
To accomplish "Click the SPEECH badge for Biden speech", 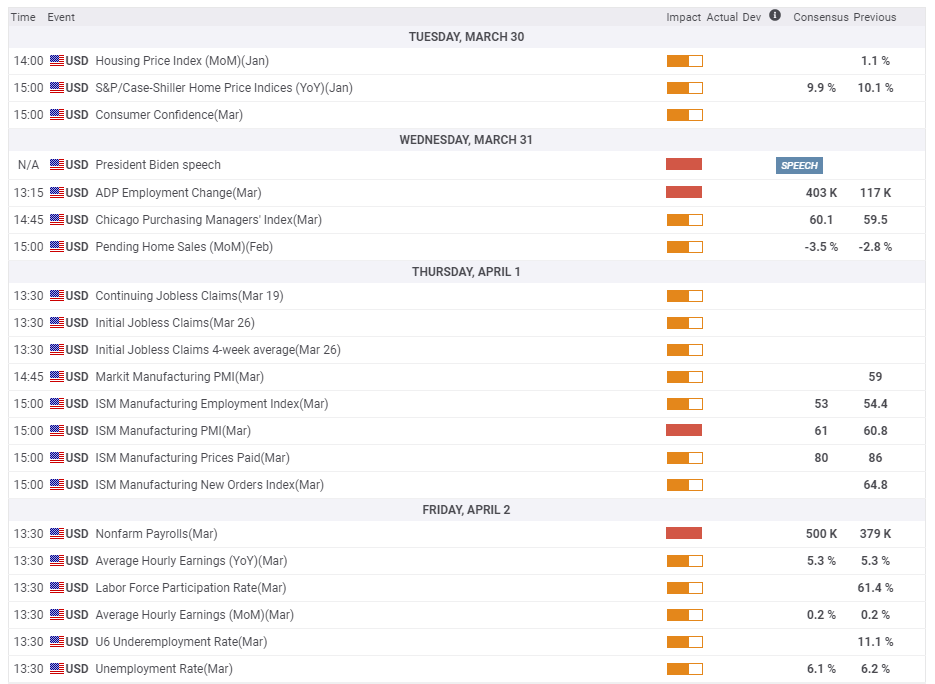I will click(799, 165).
